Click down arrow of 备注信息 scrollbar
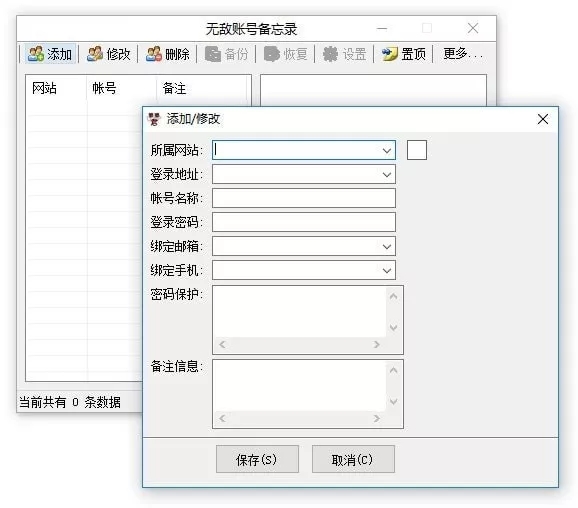The height and width of the screenshot is (508, 578). pos(394,401)
